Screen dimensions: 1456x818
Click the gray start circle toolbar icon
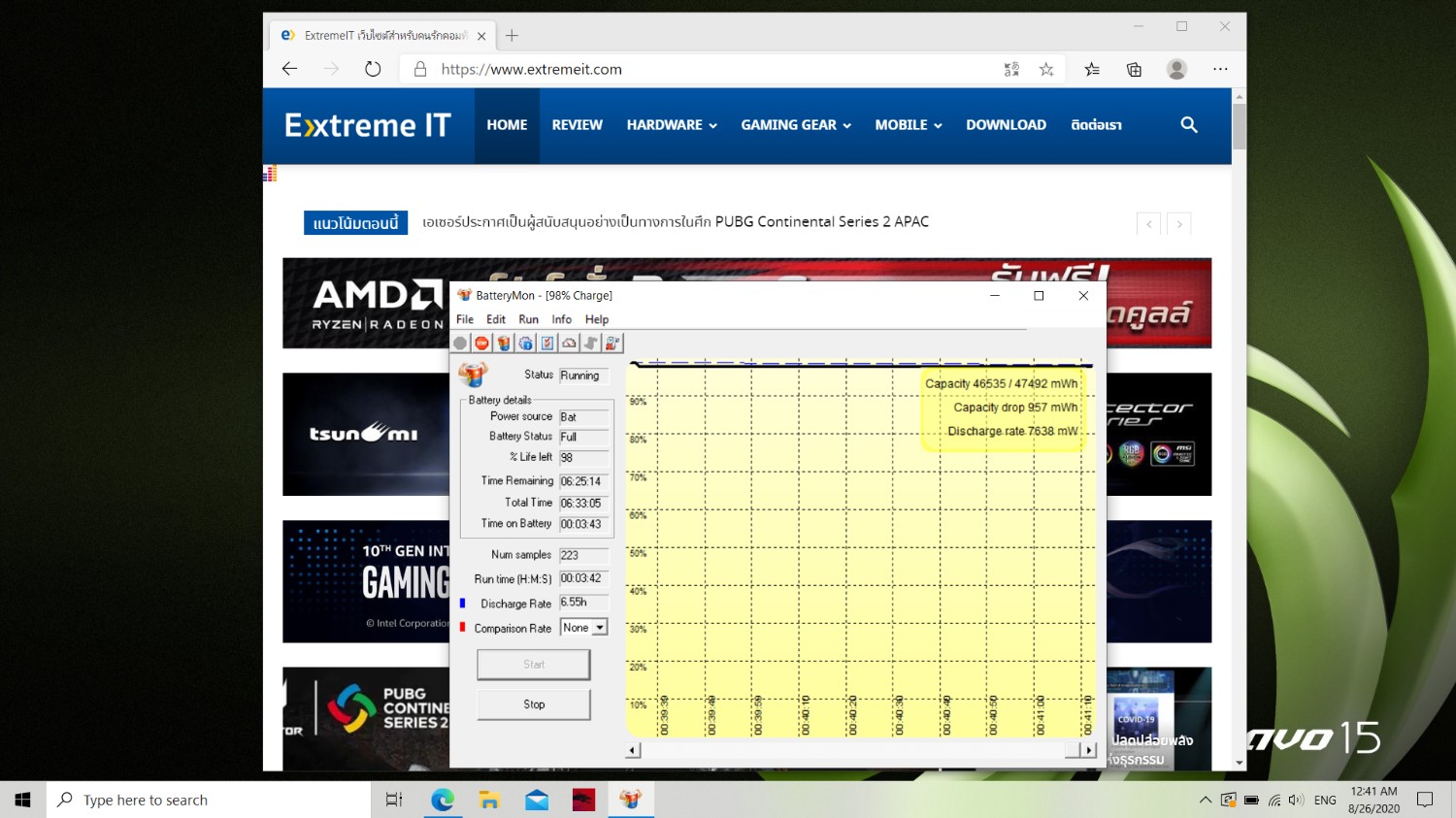click(x=460, y=343)
